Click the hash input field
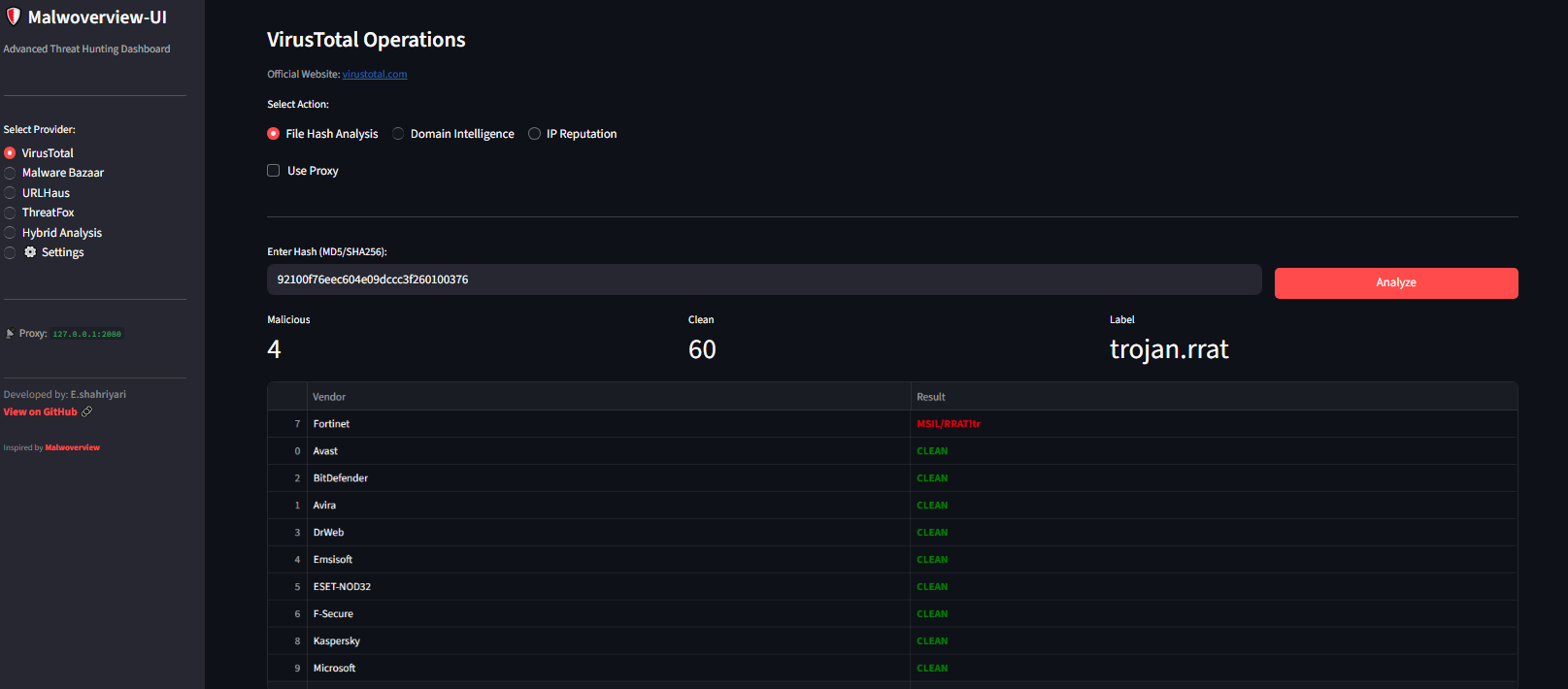This screenshot has height=689, width=1568. (764, 279)
